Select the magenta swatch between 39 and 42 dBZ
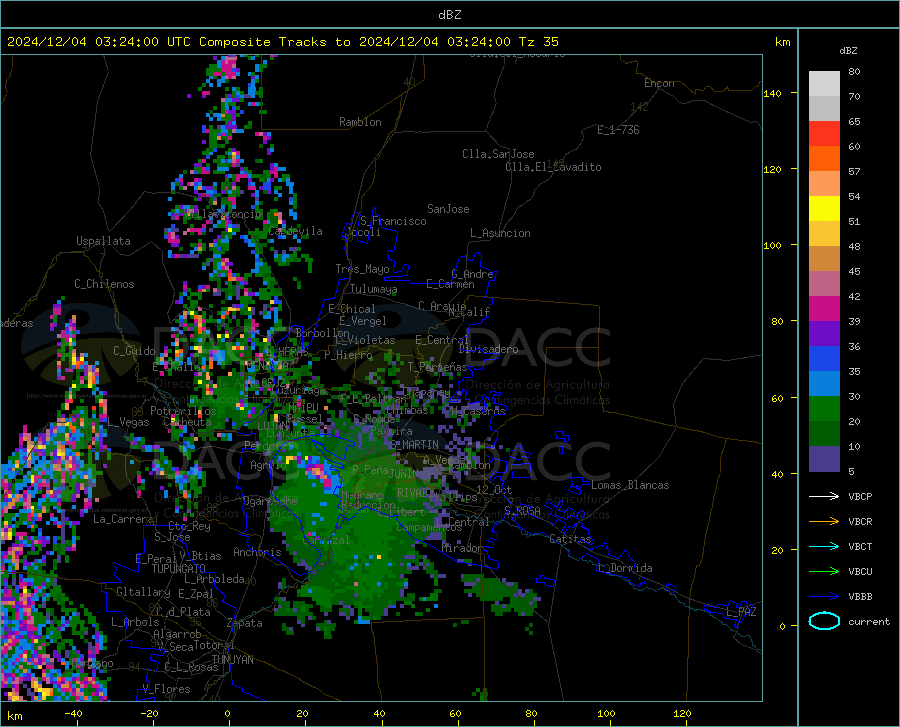 [824, 309]
